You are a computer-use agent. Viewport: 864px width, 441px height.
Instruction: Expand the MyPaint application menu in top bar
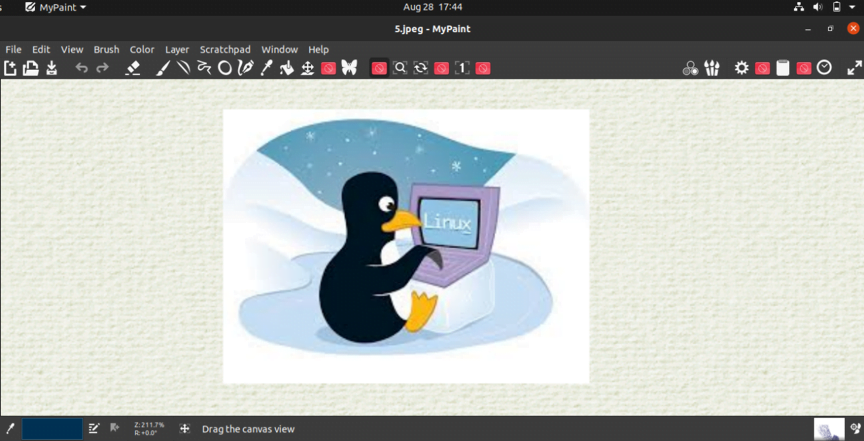(x=56, y=7)
